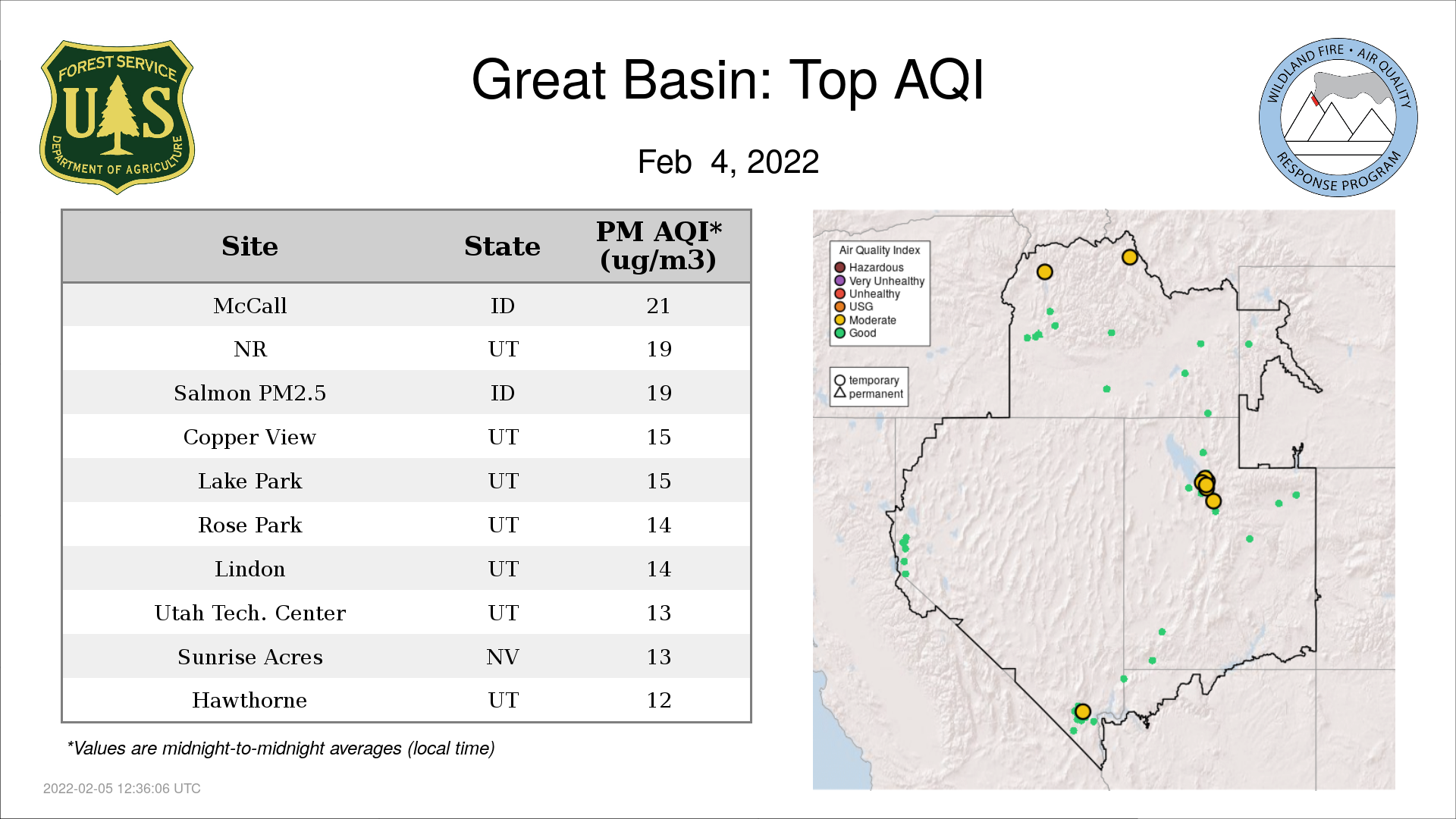Click the yellow marker in southern Nevada
This screenshot has height=819, width=1456.
(x=1082, y=711)
